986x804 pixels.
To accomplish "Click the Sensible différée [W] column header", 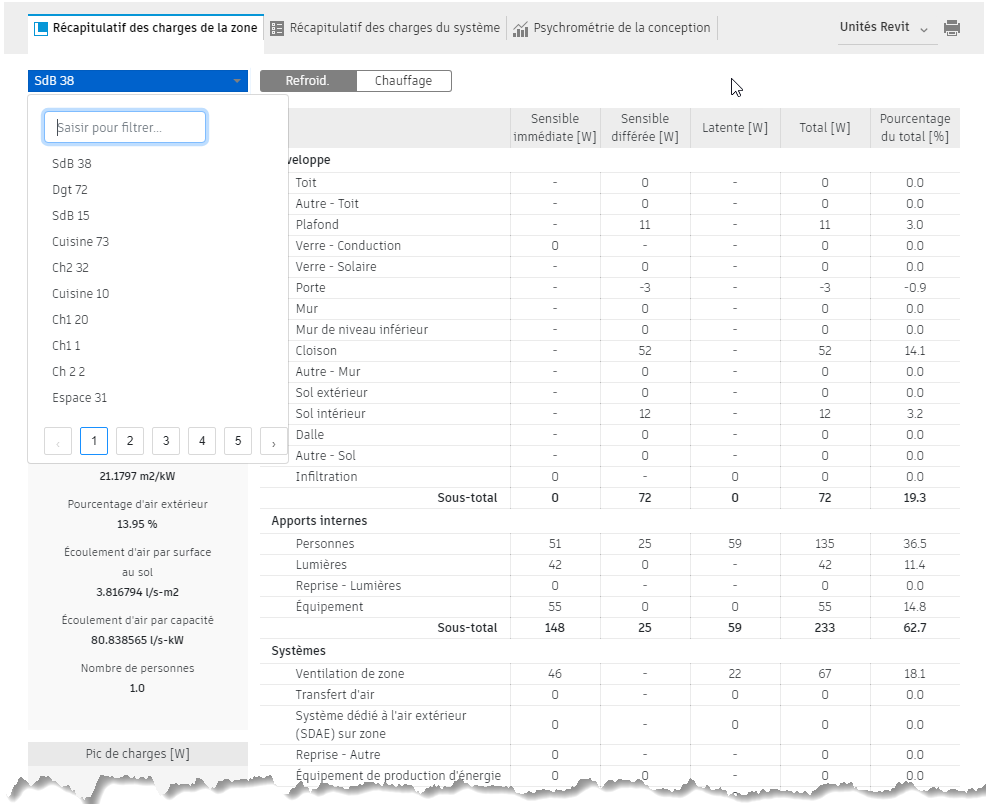I will [x=645, y=128].
